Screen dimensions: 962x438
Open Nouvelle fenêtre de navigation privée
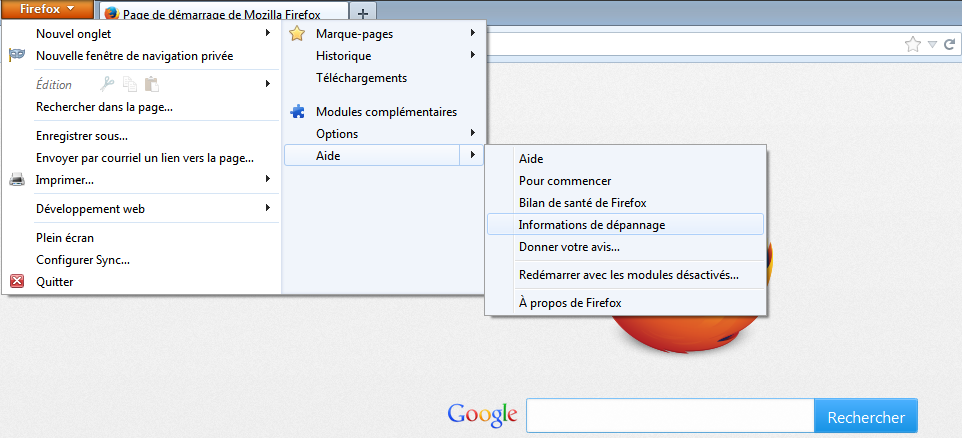click(134, 56)
